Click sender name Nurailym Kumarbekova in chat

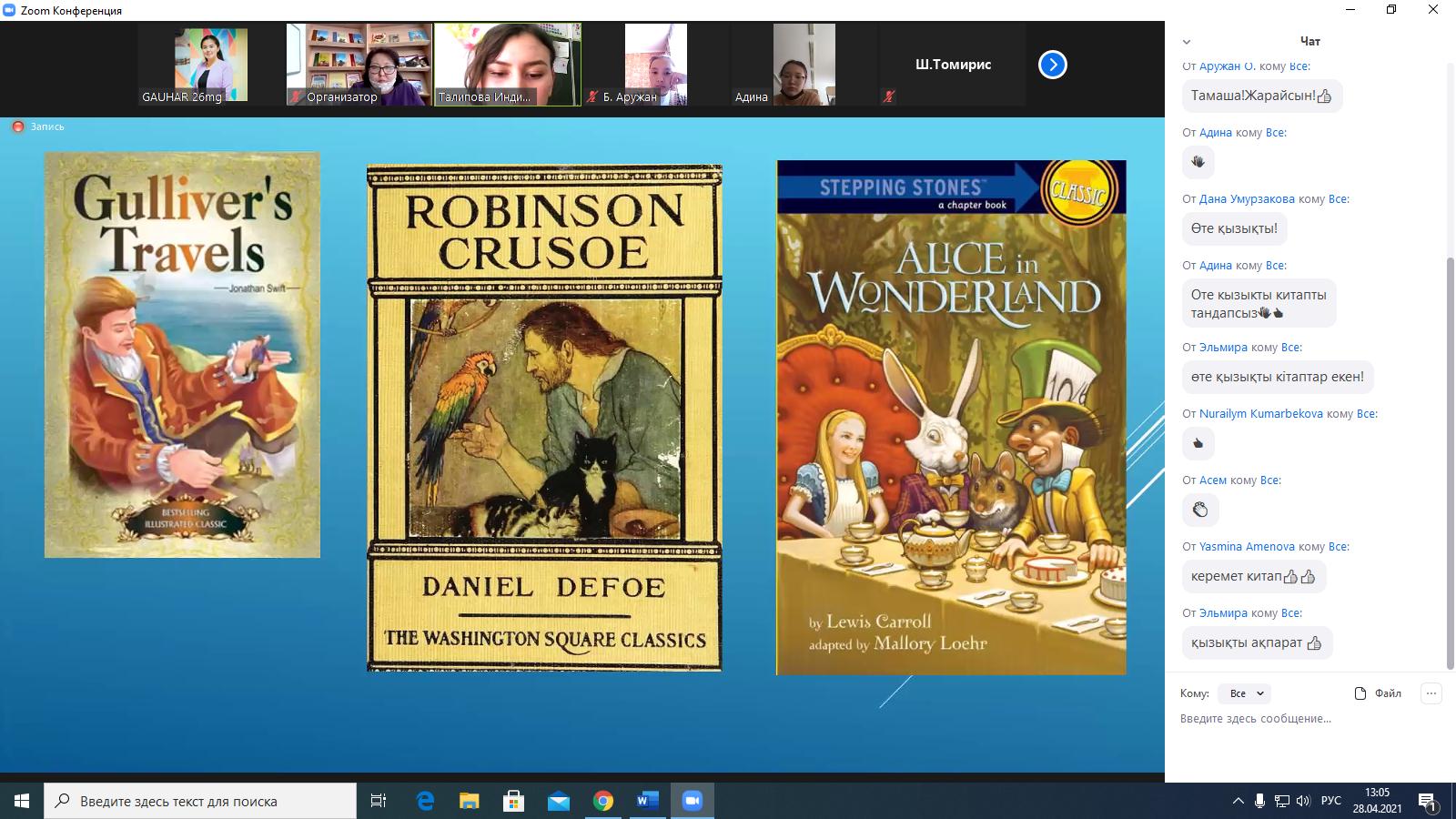tap(1260, 413)
